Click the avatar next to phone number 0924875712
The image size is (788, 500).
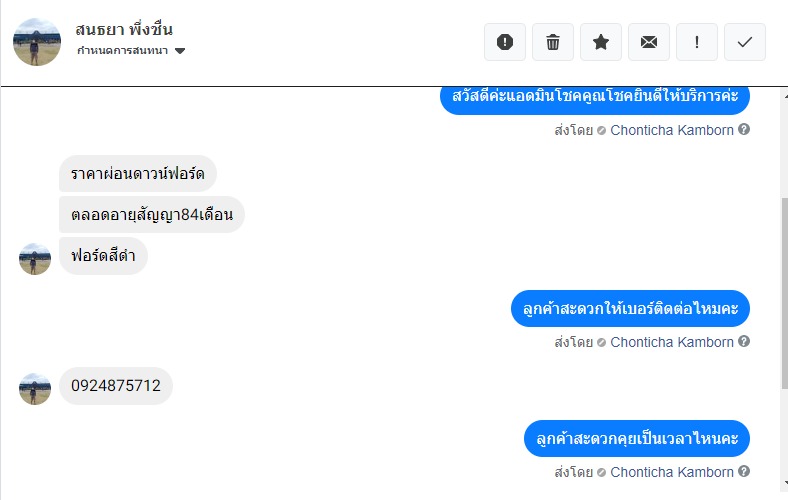tap(35, 389)
